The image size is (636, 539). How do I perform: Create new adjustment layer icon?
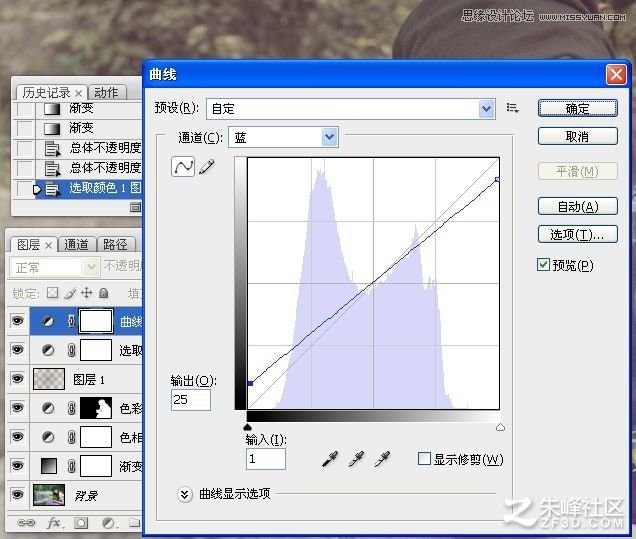point(109,523)
